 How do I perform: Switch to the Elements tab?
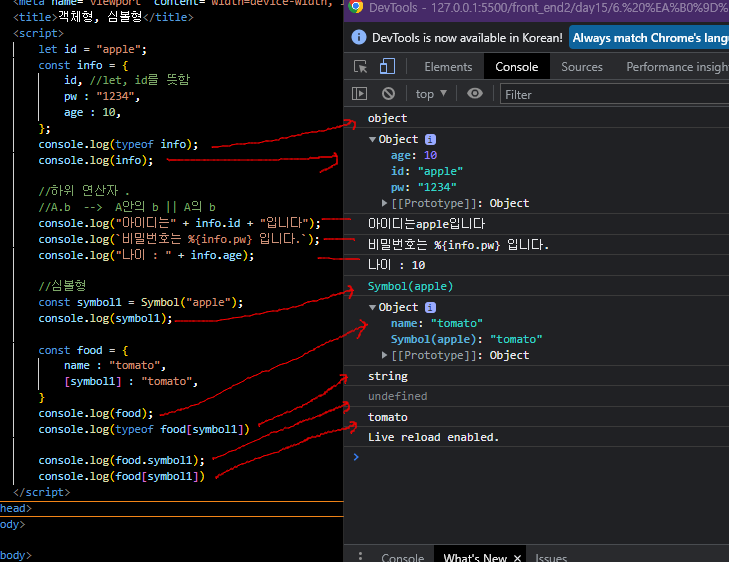448,67
